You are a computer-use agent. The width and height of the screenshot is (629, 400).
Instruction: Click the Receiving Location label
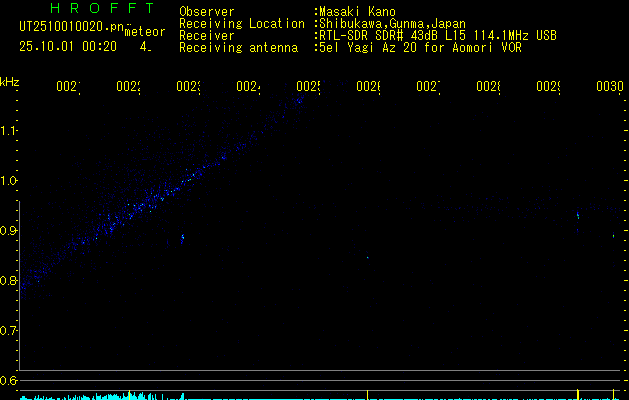pyautogui.click(x=242, y=24)
